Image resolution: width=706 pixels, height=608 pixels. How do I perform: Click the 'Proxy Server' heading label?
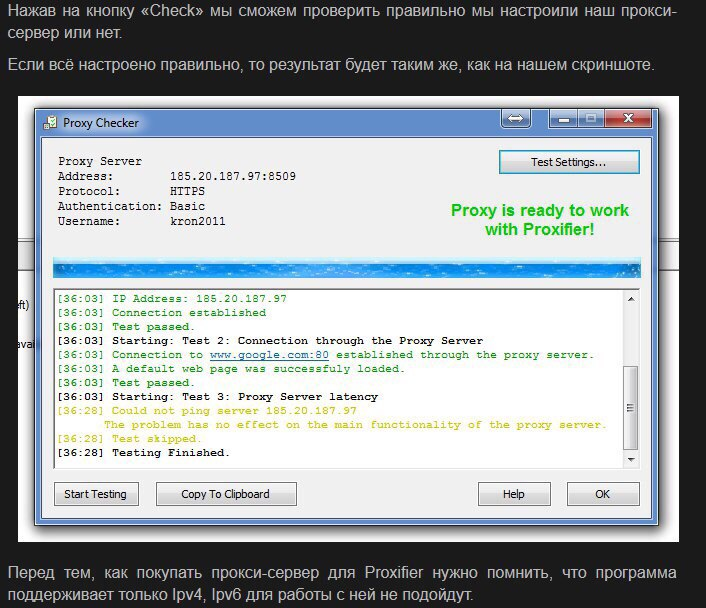(x=100, y=161)
